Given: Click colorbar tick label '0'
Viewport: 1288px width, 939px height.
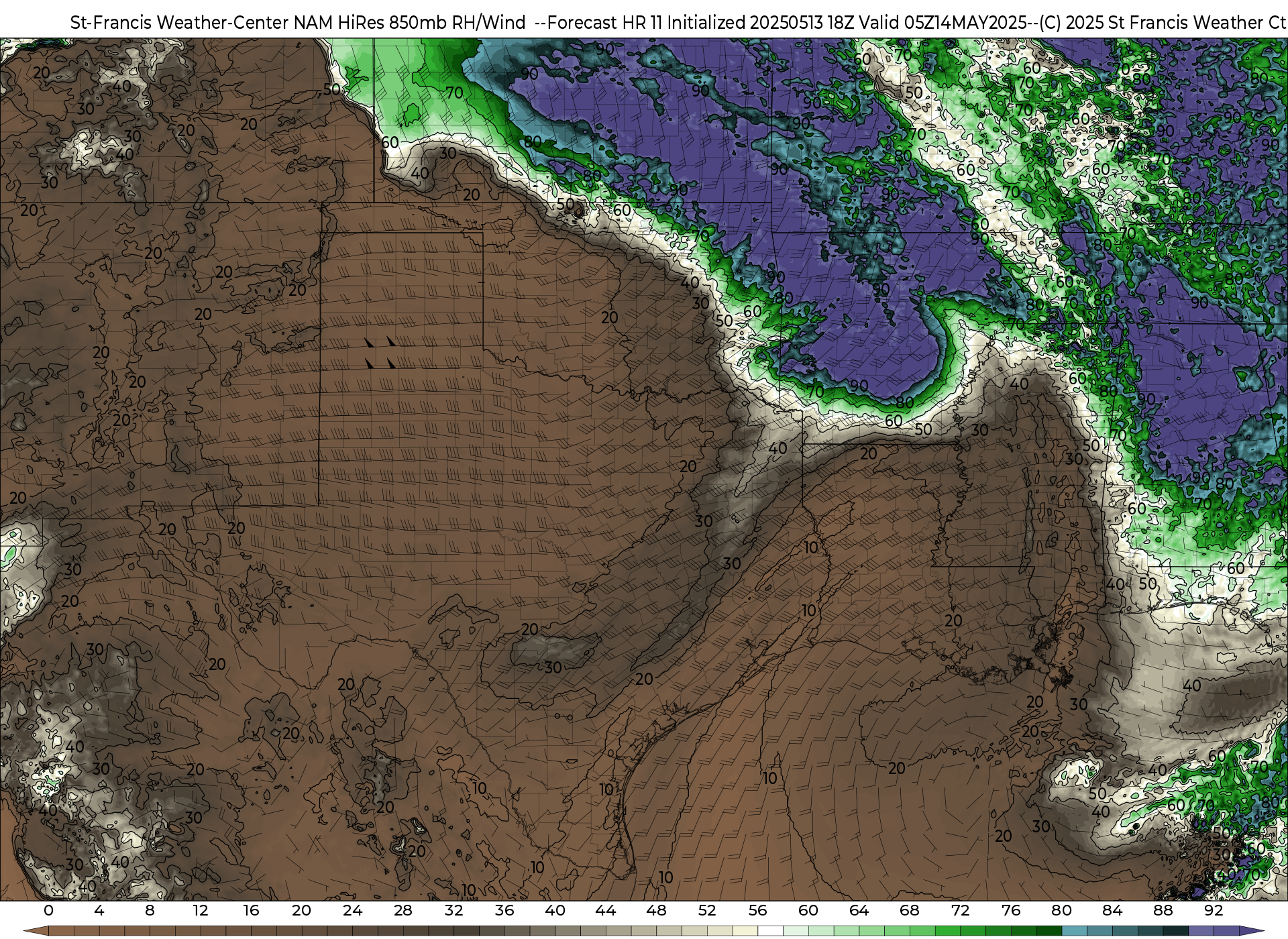Looking at the screenshot, I should coord(48,910).
